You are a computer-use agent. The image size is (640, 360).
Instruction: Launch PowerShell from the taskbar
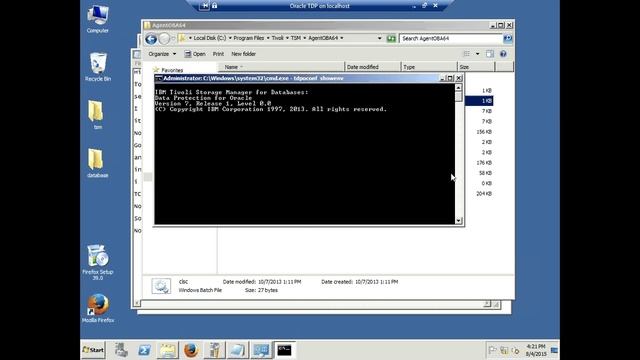144,350
